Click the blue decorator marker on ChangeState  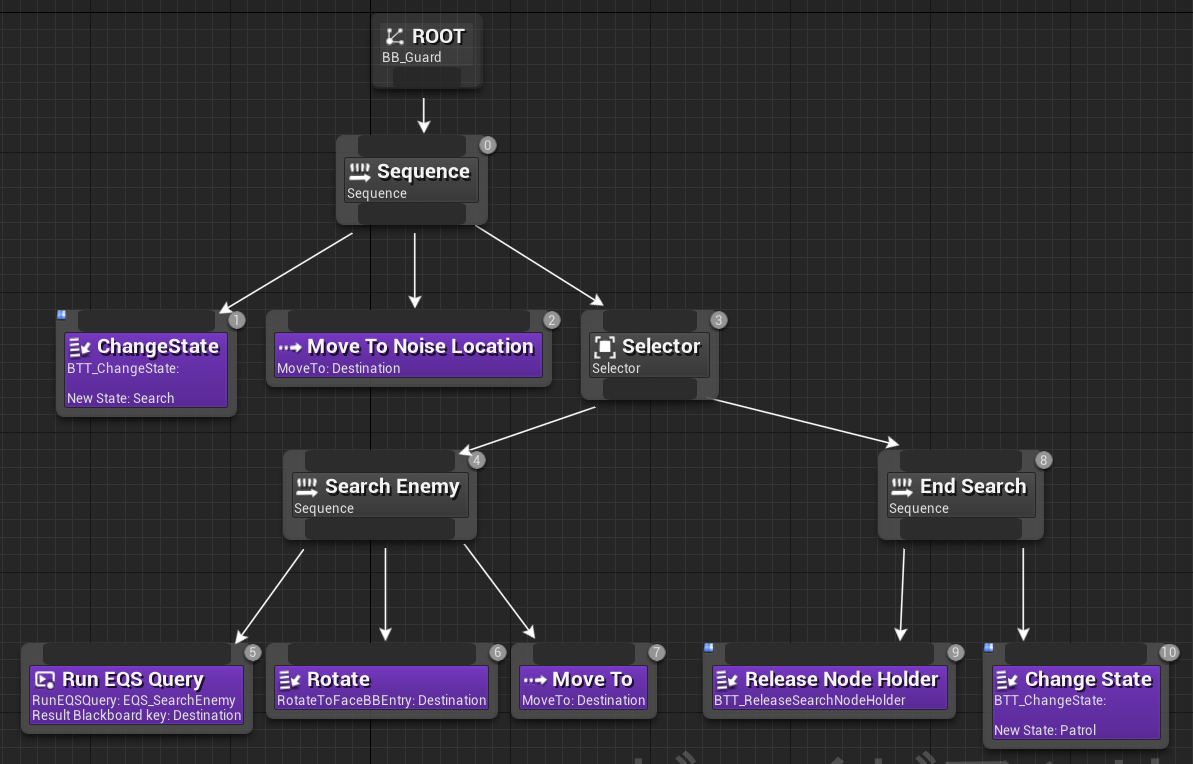[x=63, y=315]
